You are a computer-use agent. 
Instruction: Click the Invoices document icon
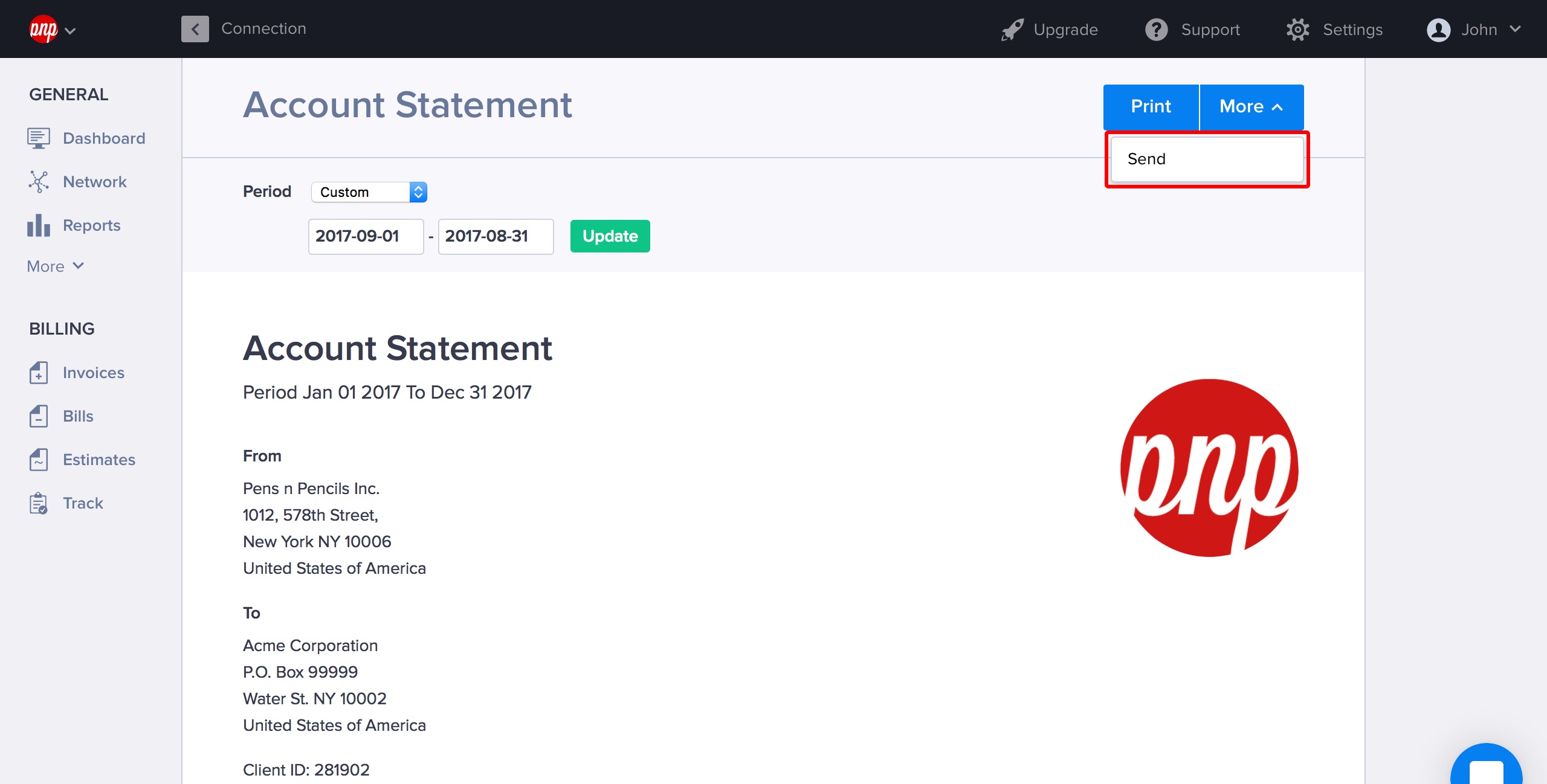[x=38, y=373]
